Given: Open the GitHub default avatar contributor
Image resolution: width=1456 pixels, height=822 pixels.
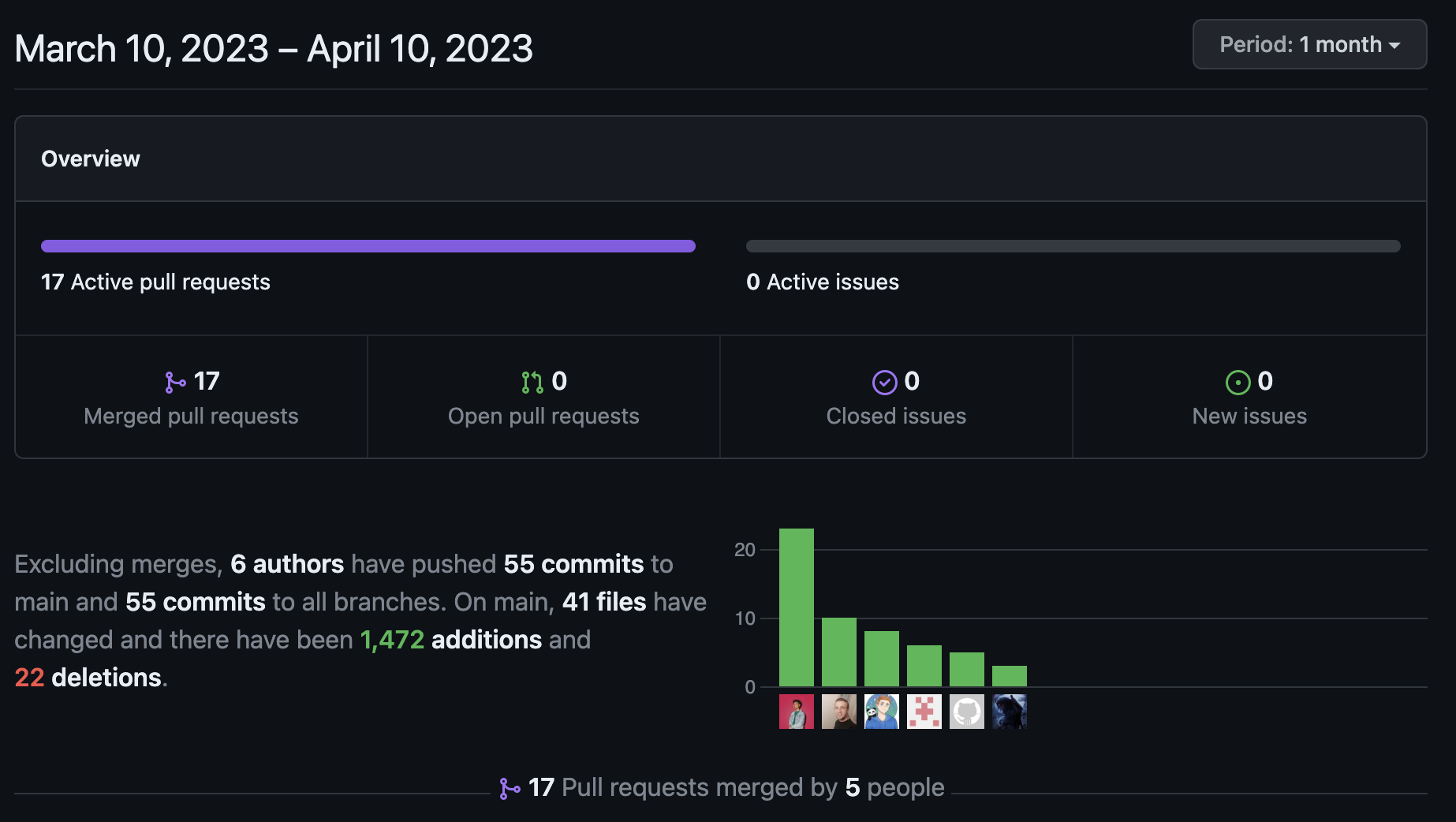Looking at the screenshot, I should 966,711.
